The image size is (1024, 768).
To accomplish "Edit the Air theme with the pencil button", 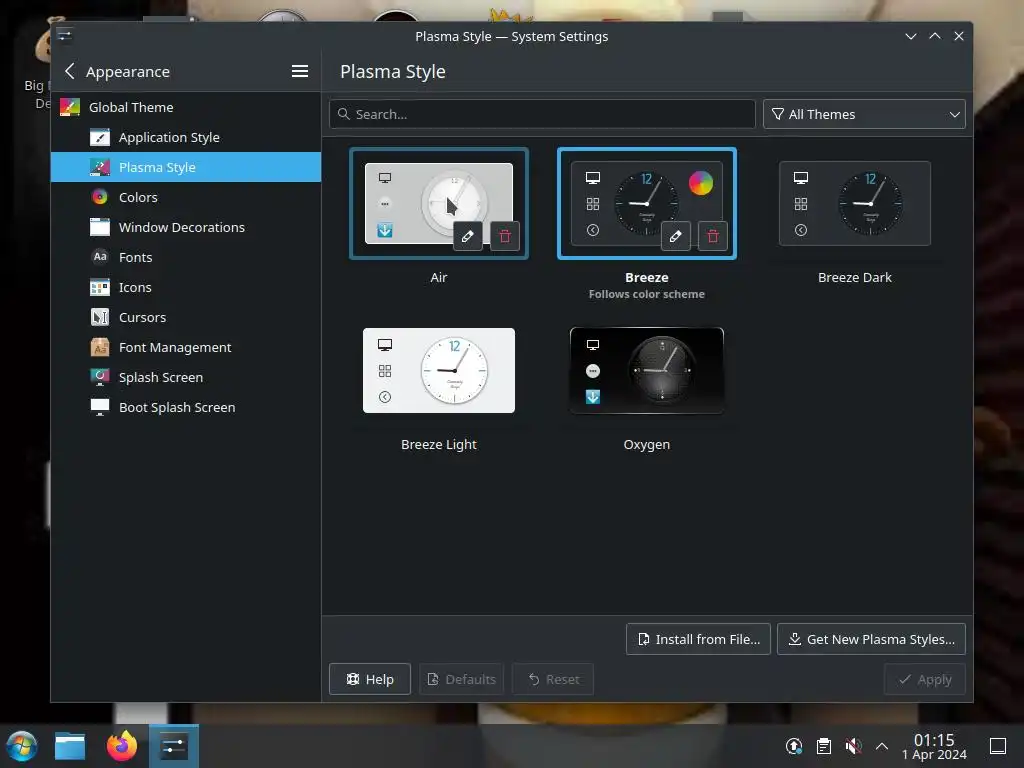I will coord(468,236).
